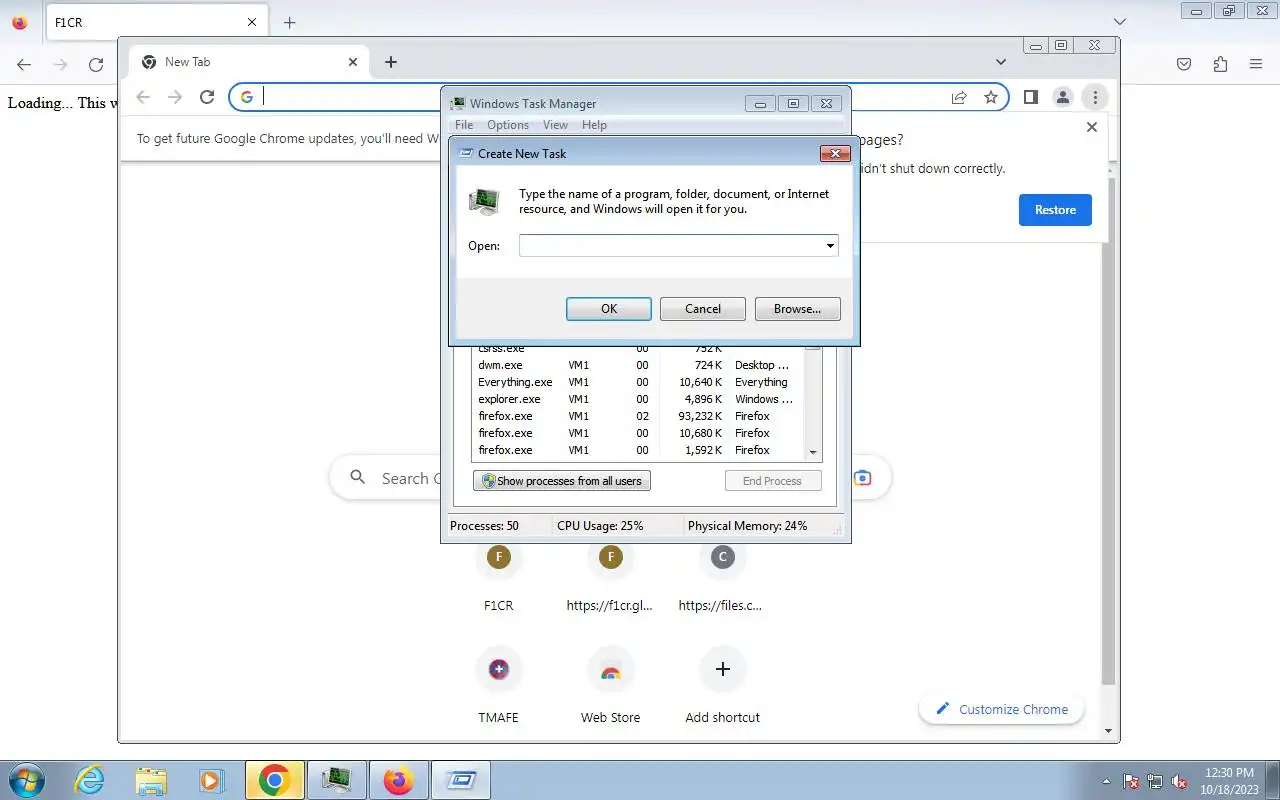
Task: Open a new tab in Firefox
Action: click(290, 22)
